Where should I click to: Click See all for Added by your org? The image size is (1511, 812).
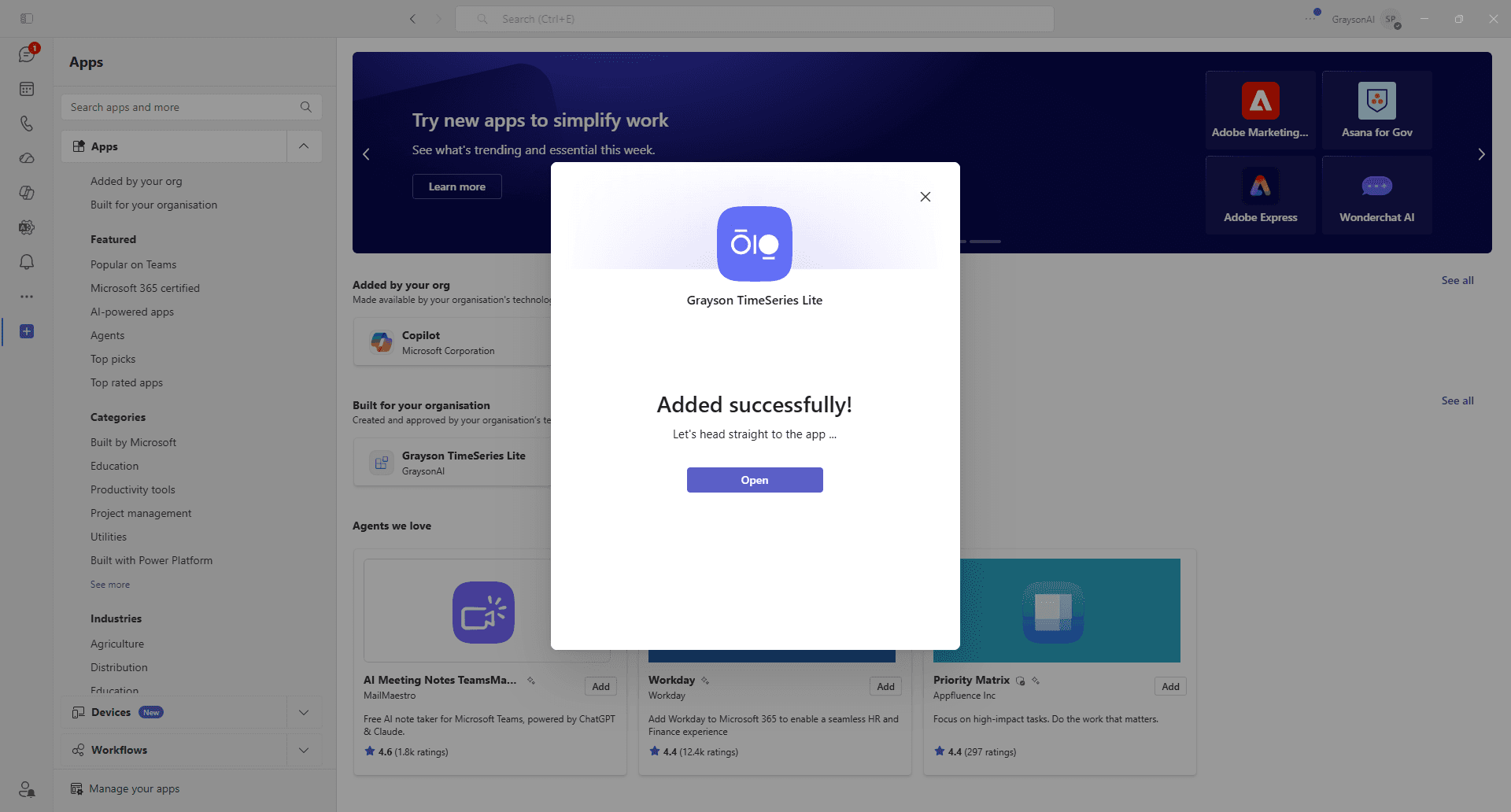point(1457,280)
